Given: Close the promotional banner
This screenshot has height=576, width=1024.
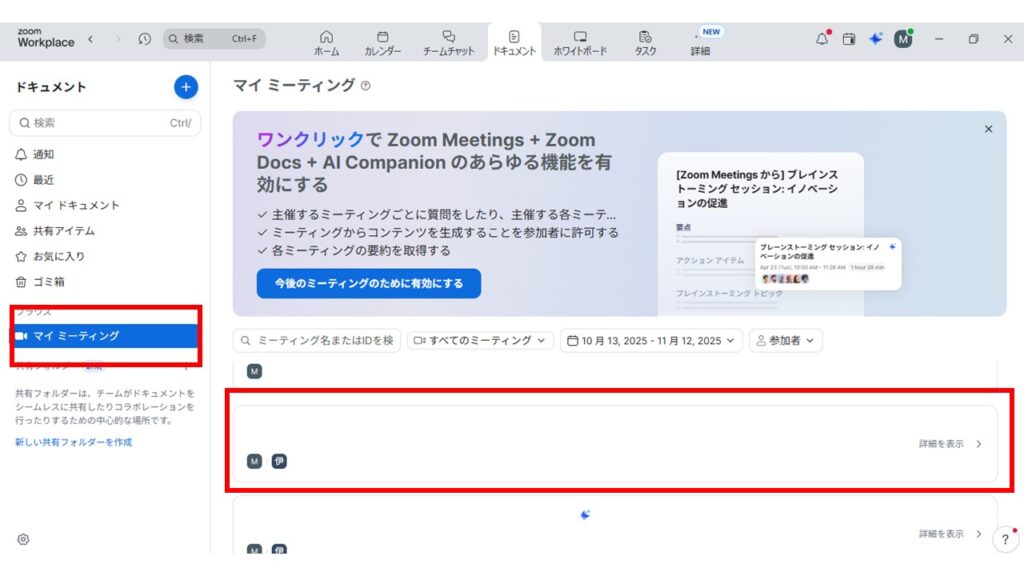Looking at the screenshot, I should click(x=988, y=129).
